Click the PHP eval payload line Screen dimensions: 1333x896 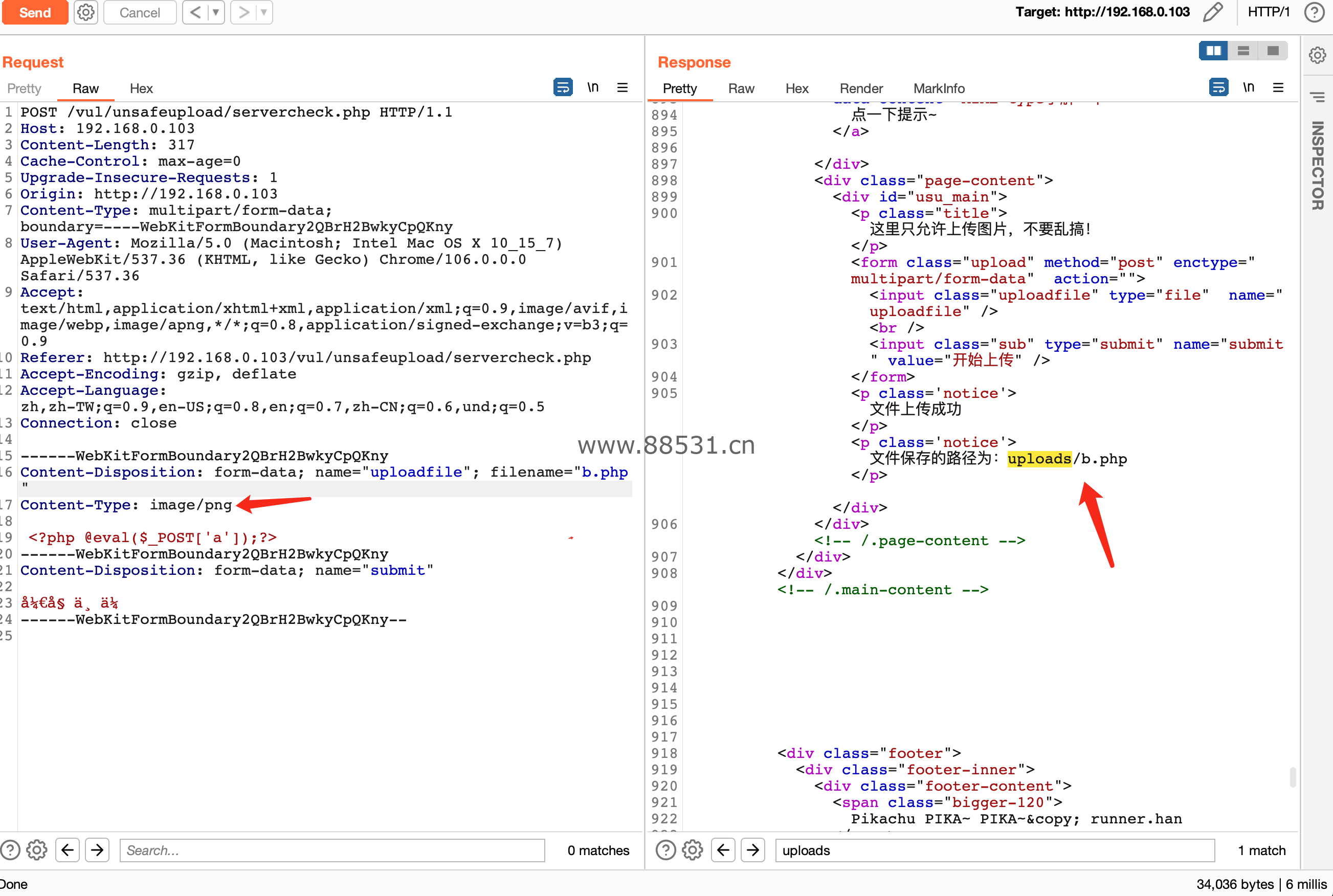pyautogui.click(x=152, y=537)
